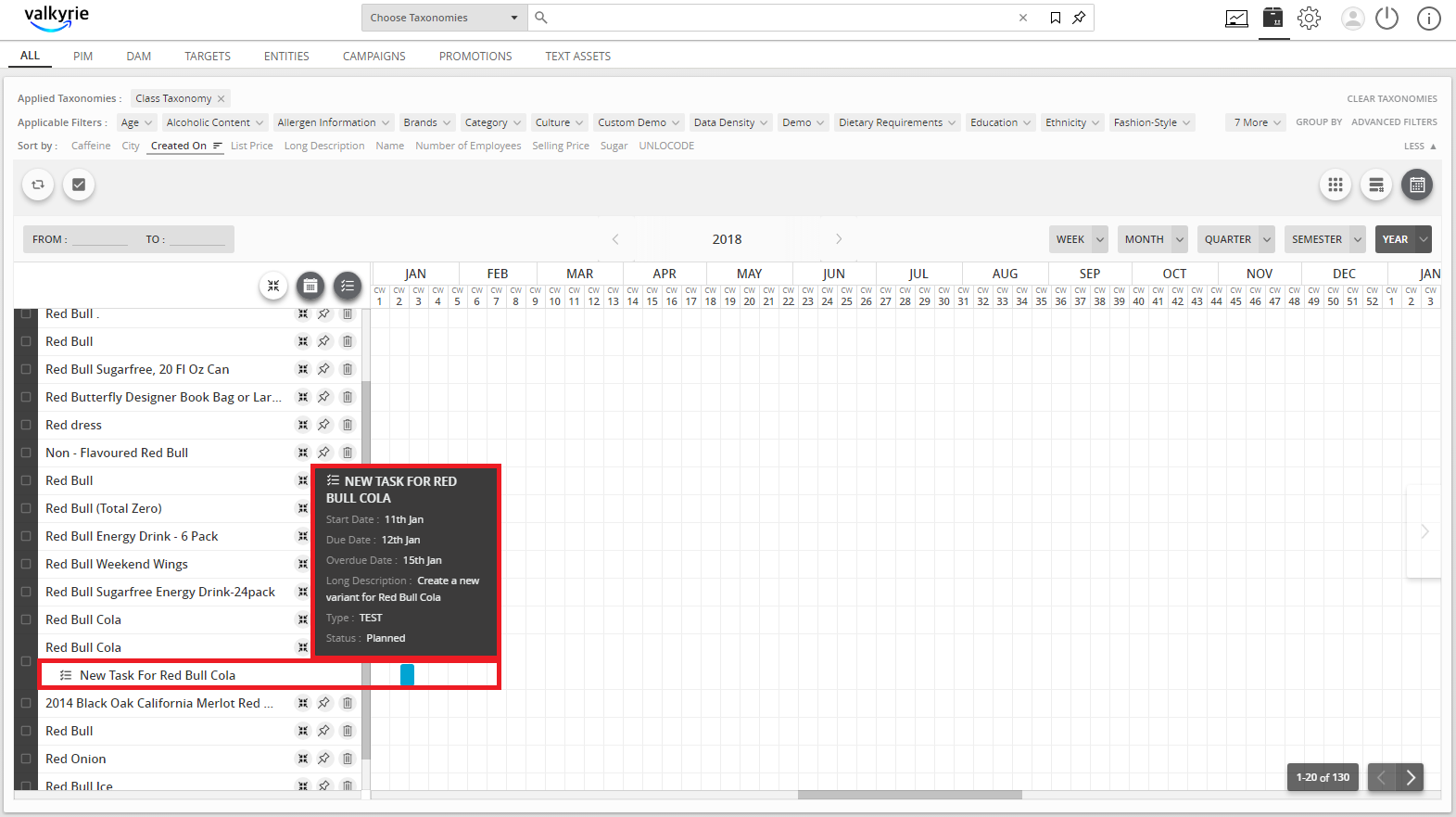Click the pin icon in search bar
Image resolution: width=1456 pixels, height=817 pixels.
[1079, 18]
